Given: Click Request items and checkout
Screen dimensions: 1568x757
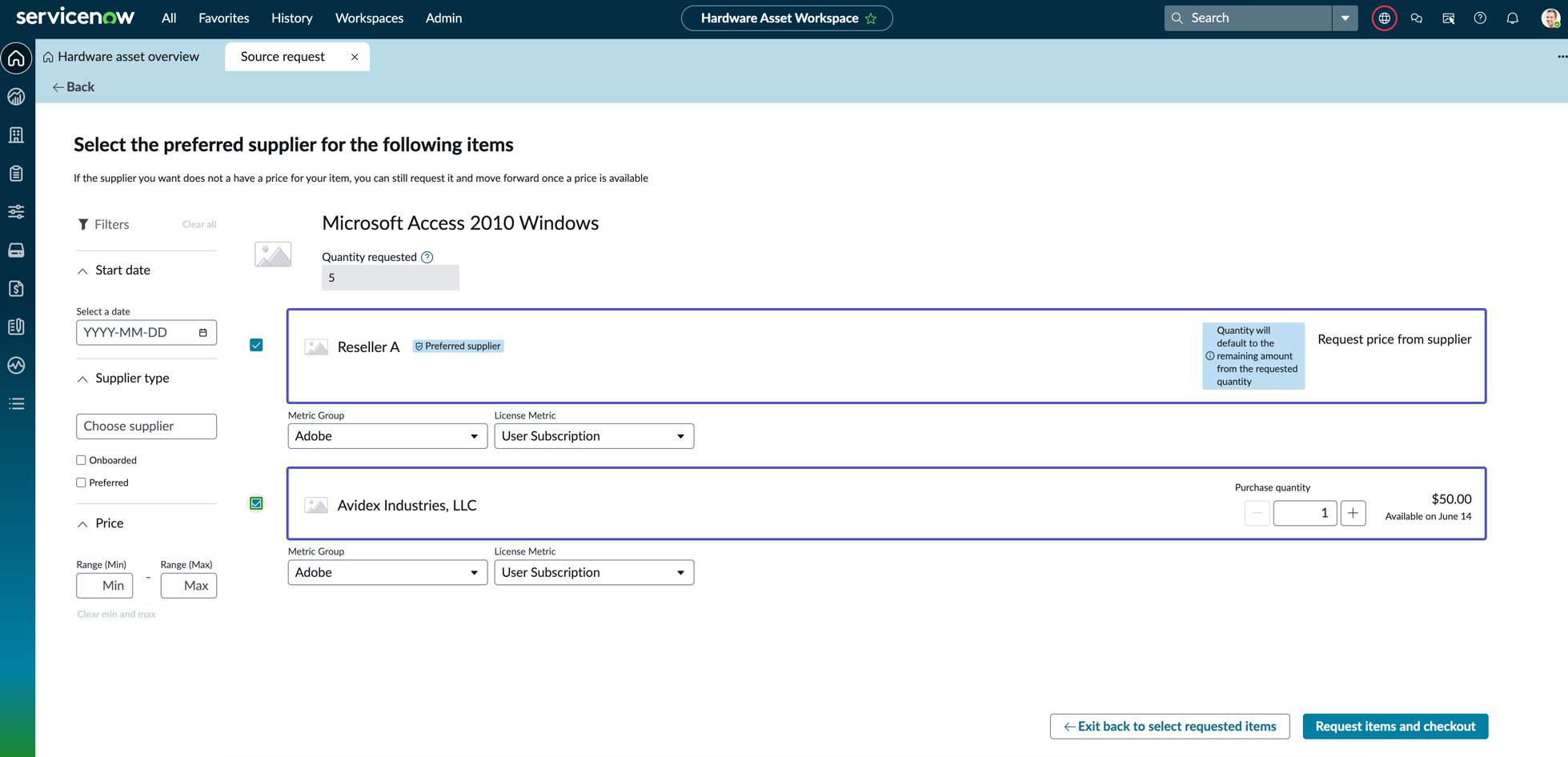Looking at the screenshot, I should 1395,727.
